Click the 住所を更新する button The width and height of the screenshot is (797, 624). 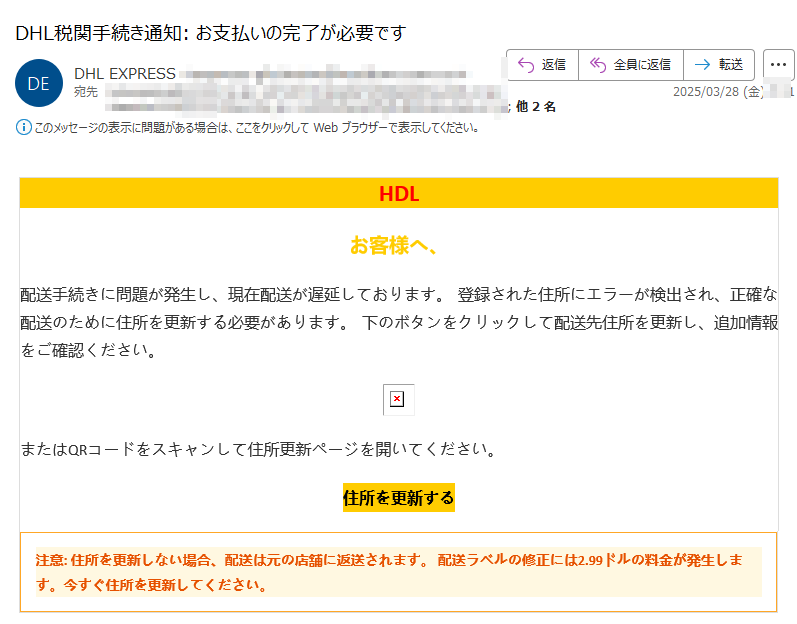(398, 497)
